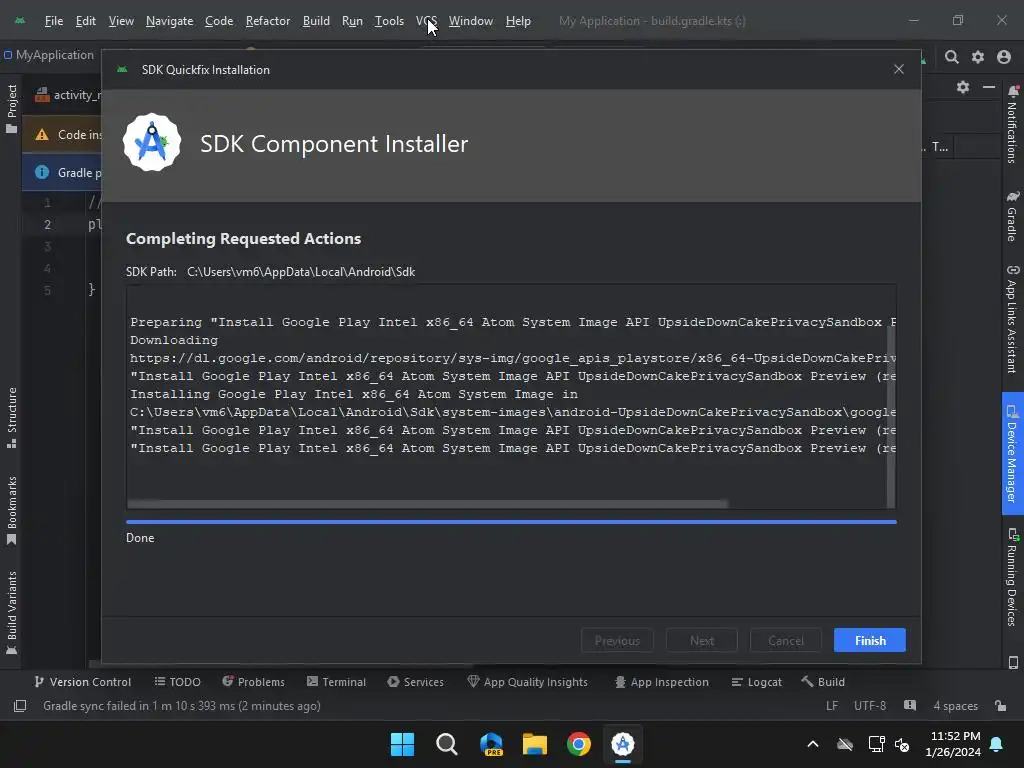The image size is (1024, 768).
Task: Click the user account avatar icon
Action: point(1004,57)
